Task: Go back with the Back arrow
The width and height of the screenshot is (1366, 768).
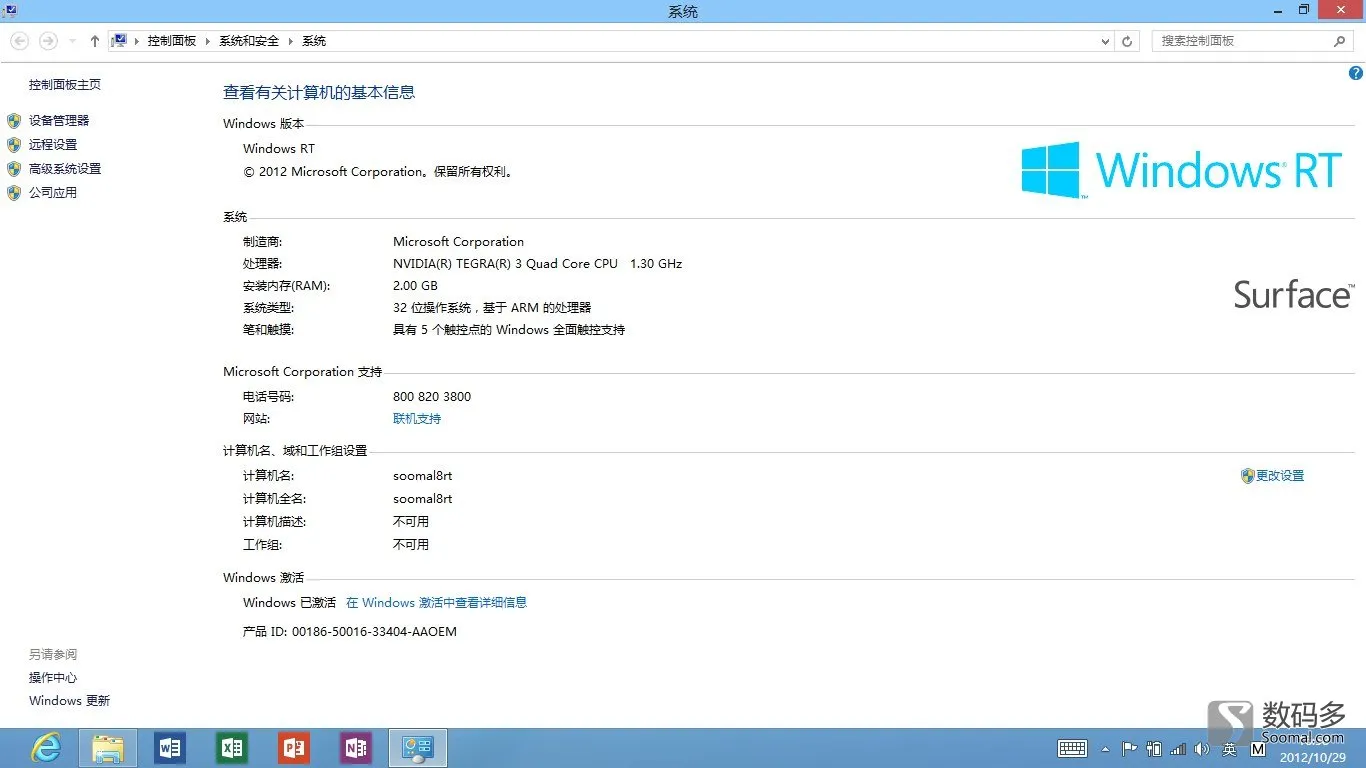Action: tap(19, 41)
